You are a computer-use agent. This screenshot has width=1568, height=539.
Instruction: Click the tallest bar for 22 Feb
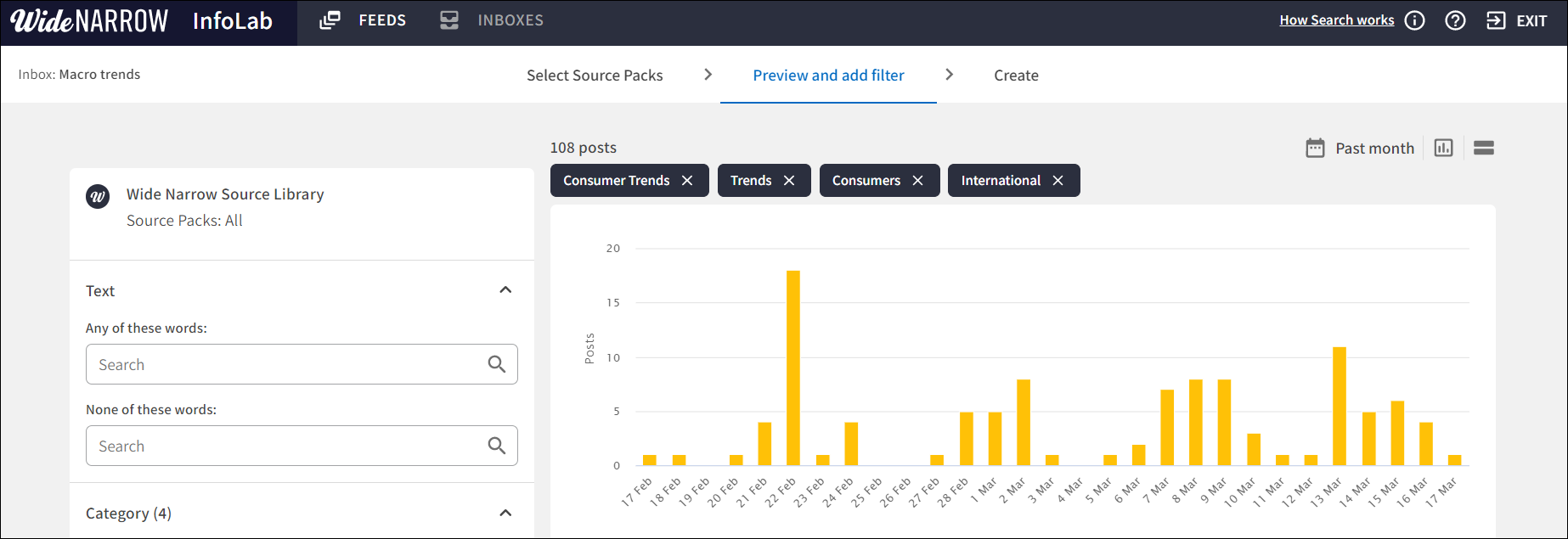coord(793,368)
